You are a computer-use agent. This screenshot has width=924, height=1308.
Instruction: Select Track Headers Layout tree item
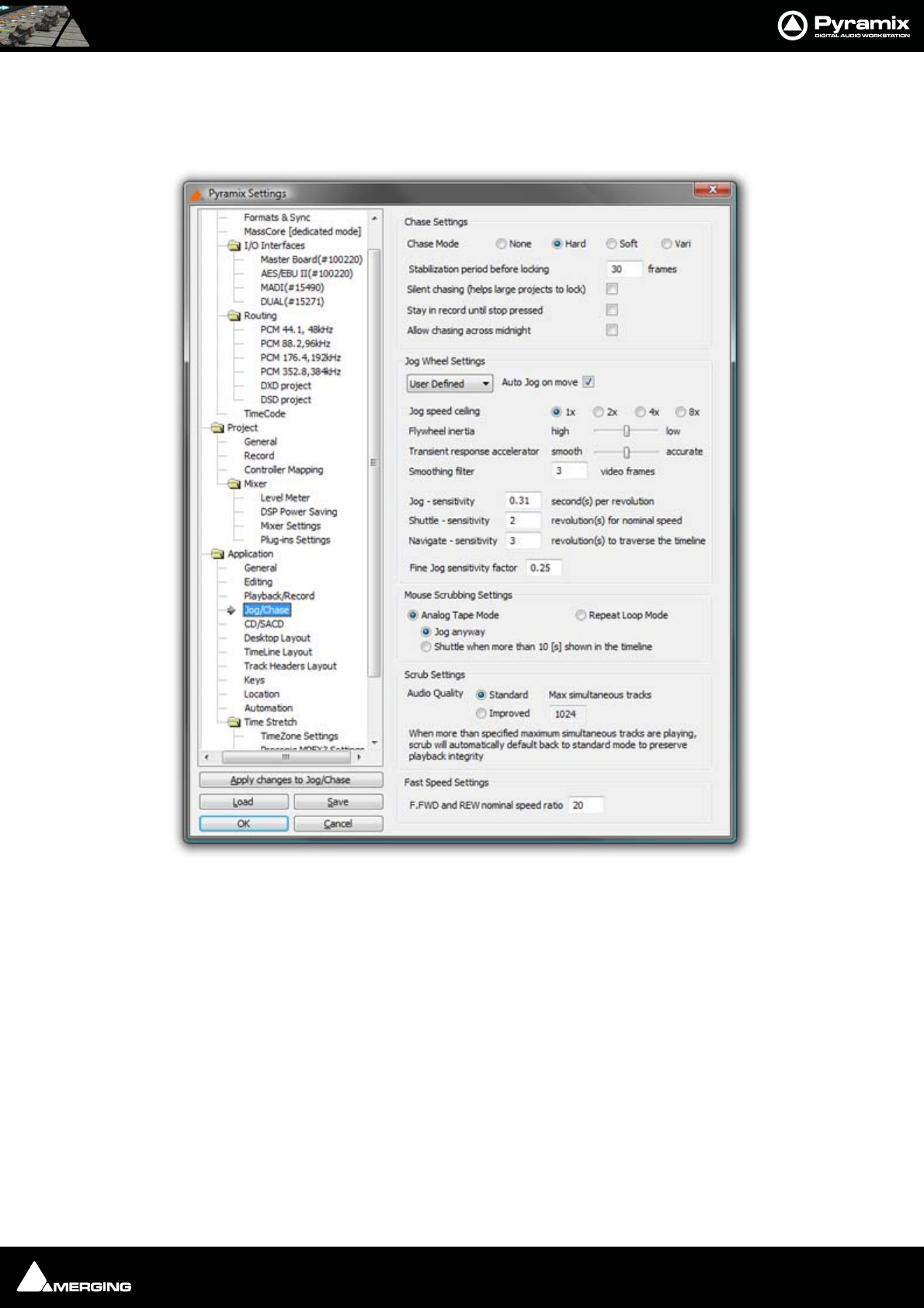click(290, 666)
